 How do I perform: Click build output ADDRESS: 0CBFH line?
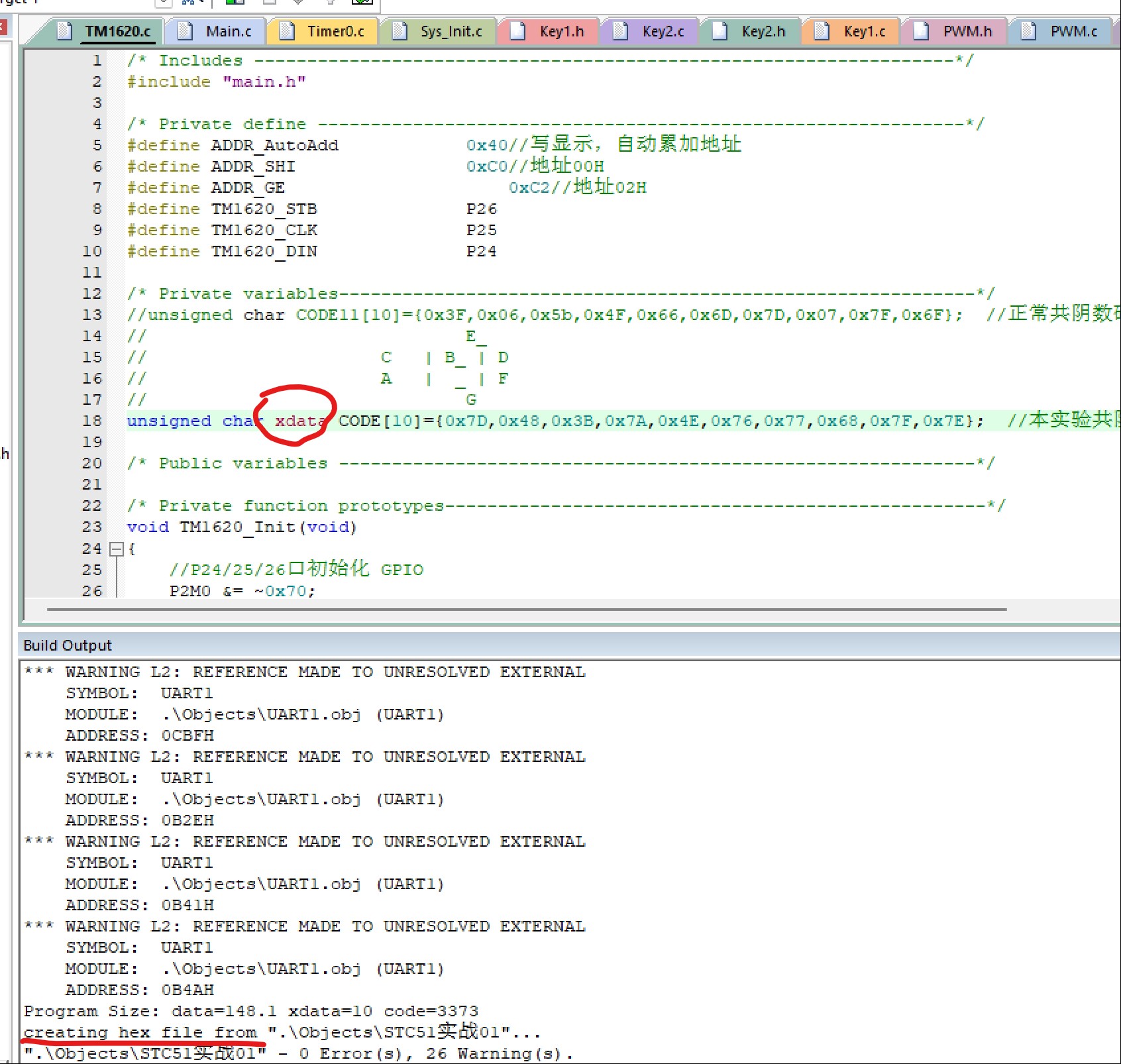139,735
